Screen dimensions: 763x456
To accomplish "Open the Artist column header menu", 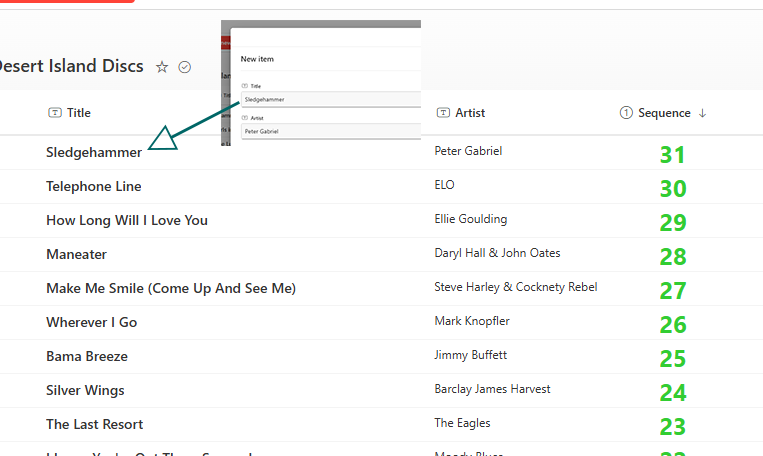I will (x=470, y=113).
